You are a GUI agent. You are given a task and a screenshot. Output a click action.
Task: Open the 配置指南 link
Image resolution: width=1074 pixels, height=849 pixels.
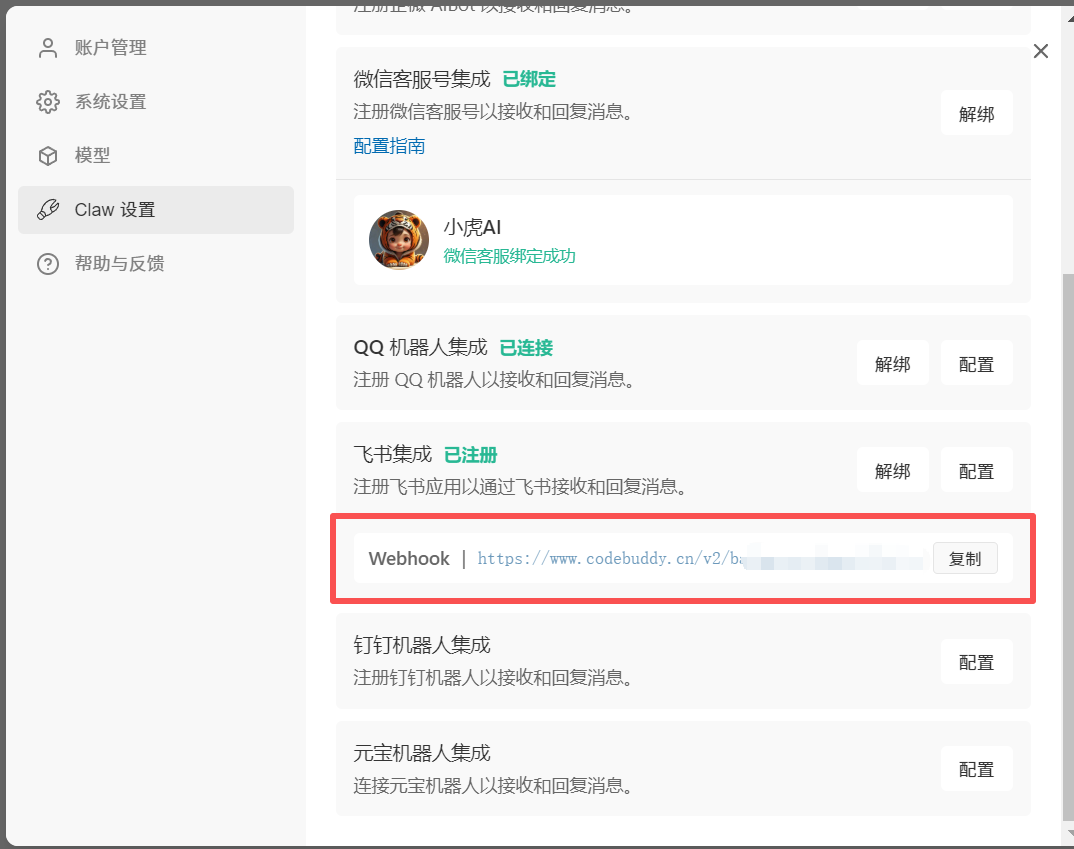389,146
